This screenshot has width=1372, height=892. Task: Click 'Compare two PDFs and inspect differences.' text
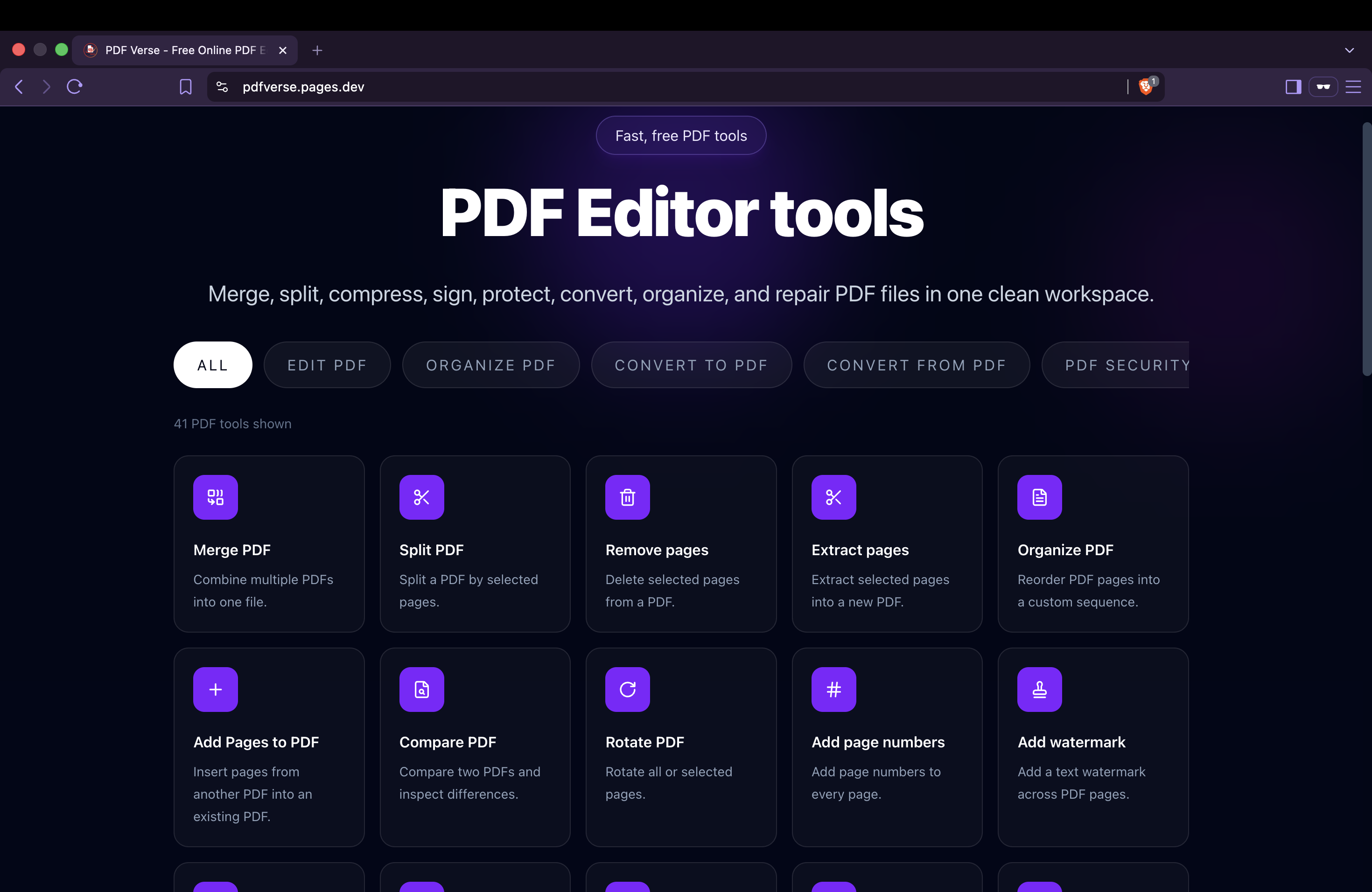[x=470, y=782]
